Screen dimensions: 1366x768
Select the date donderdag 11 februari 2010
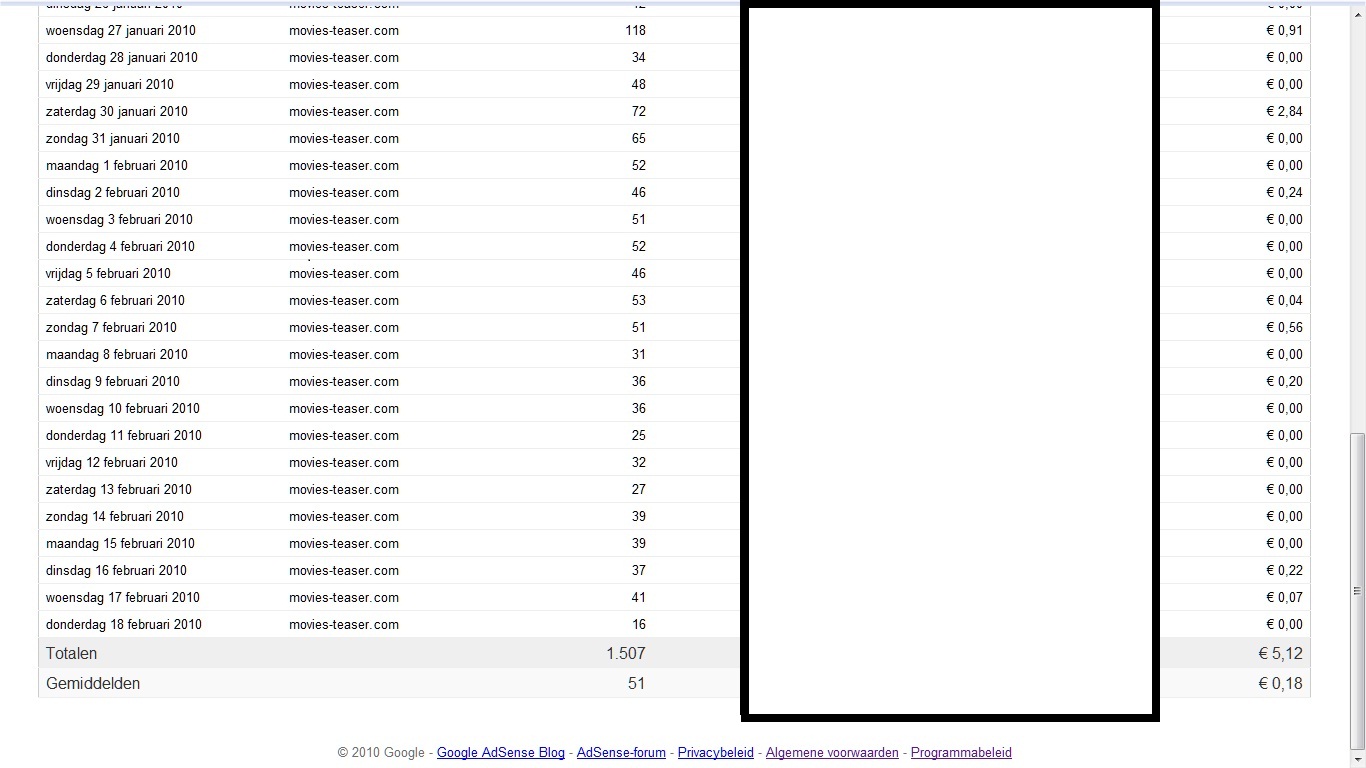tap(124, 435)
